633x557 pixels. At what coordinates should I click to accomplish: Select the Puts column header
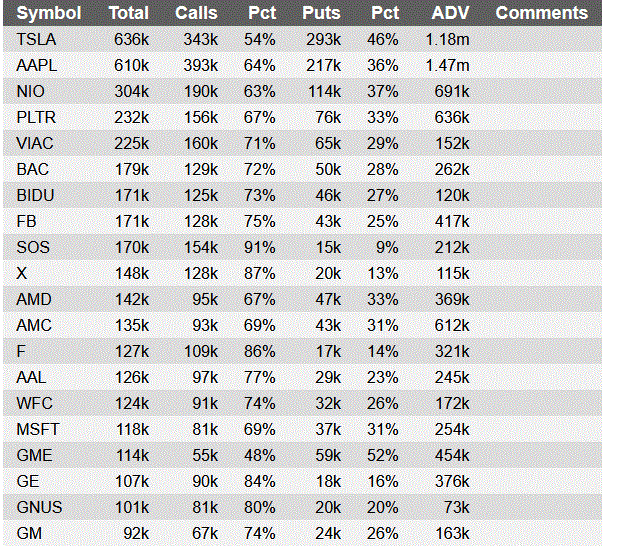click(x=321, y=13)
